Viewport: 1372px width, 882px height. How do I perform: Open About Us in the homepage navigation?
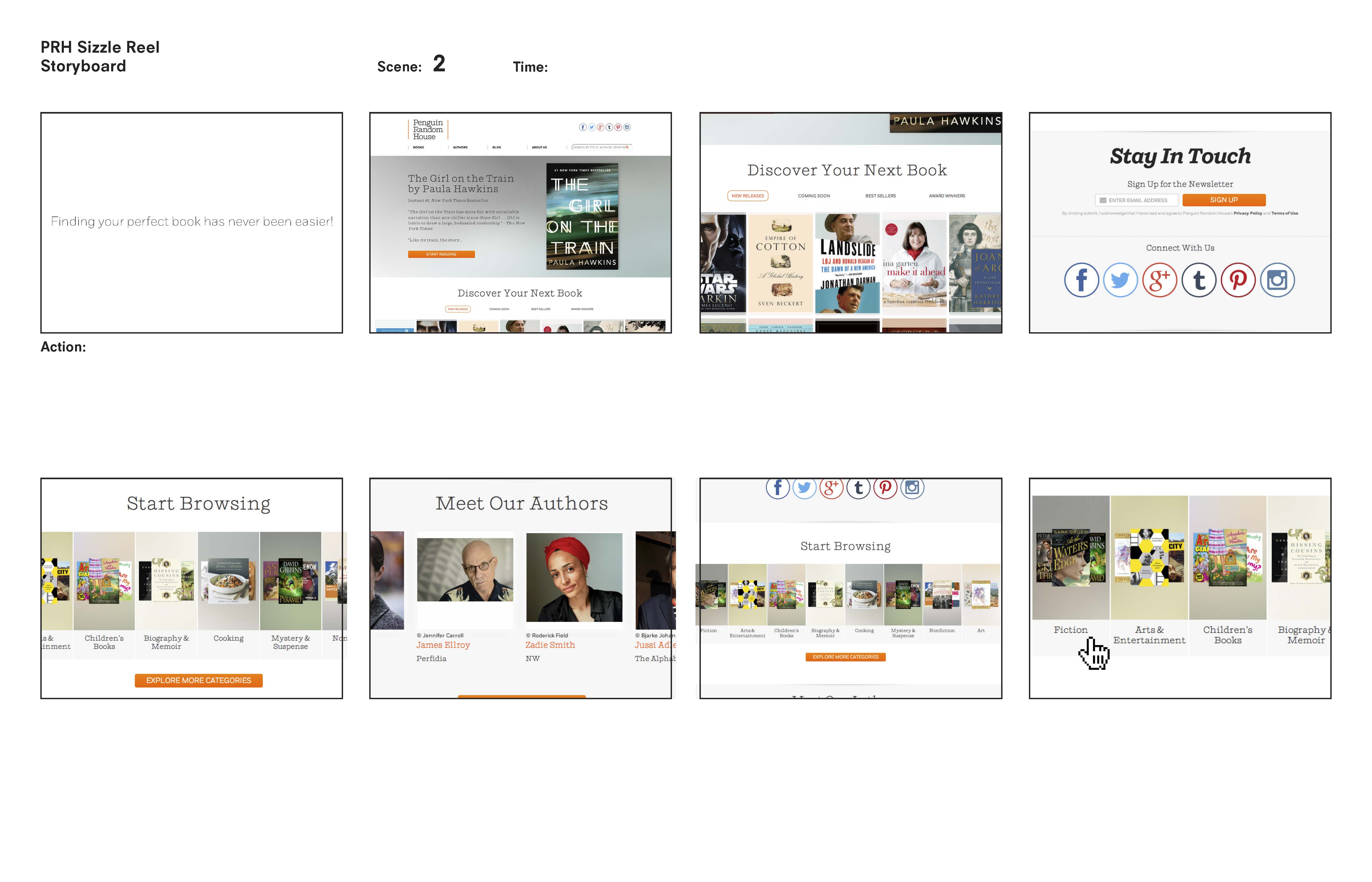click(x=539, y=147)
